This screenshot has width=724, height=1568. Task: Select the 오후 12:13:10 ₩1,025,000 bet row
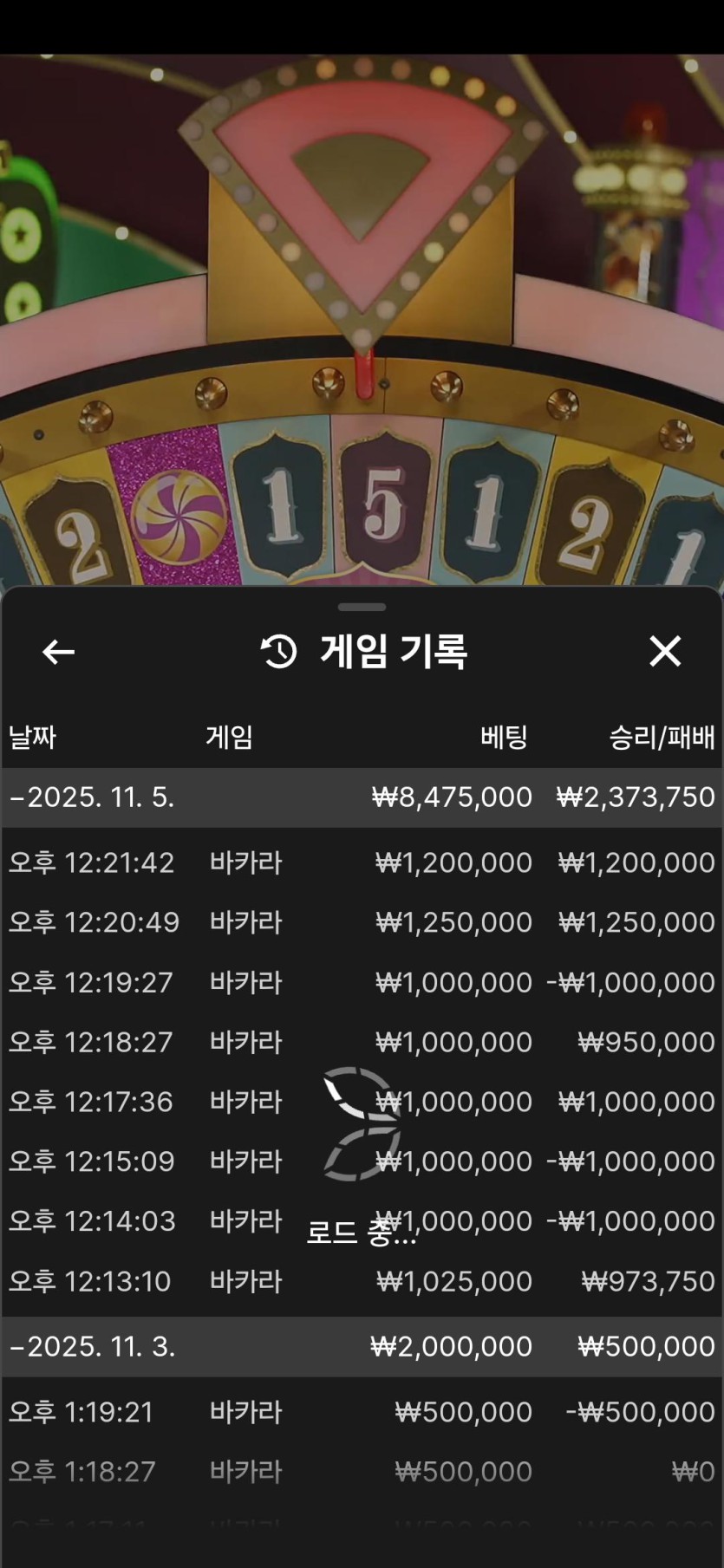point(362,1281)
